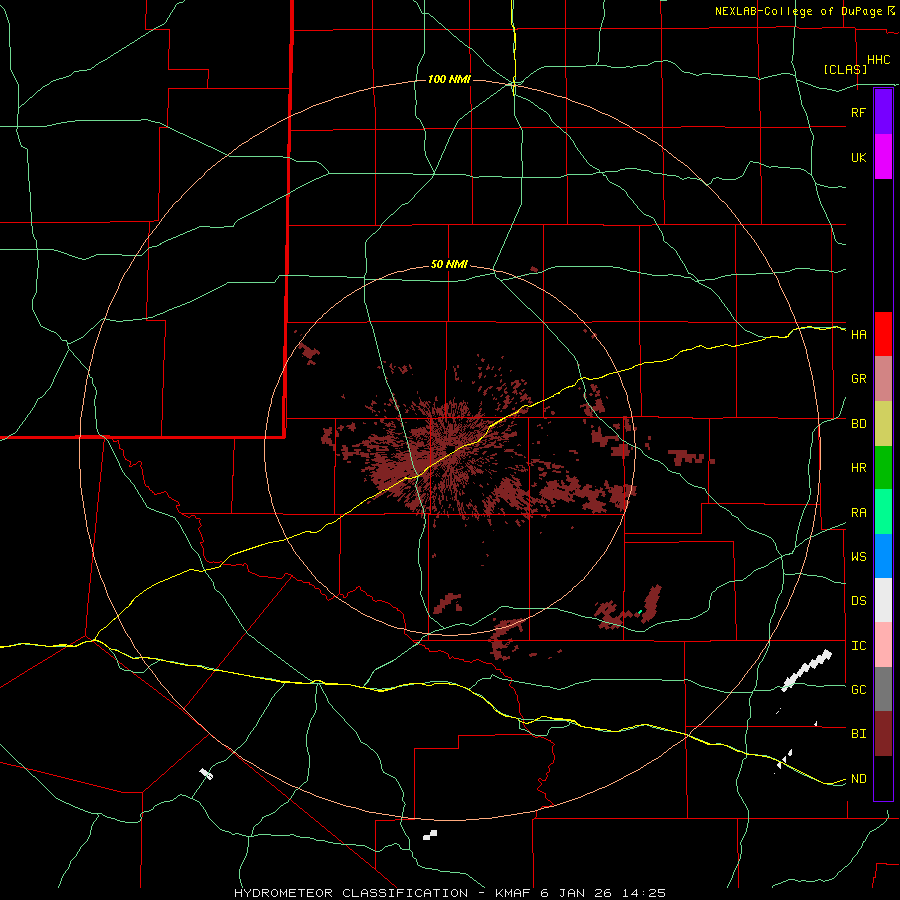Click the DS white legend swatch
Viewport: 900px width, 900px height.
pos(883,600)
